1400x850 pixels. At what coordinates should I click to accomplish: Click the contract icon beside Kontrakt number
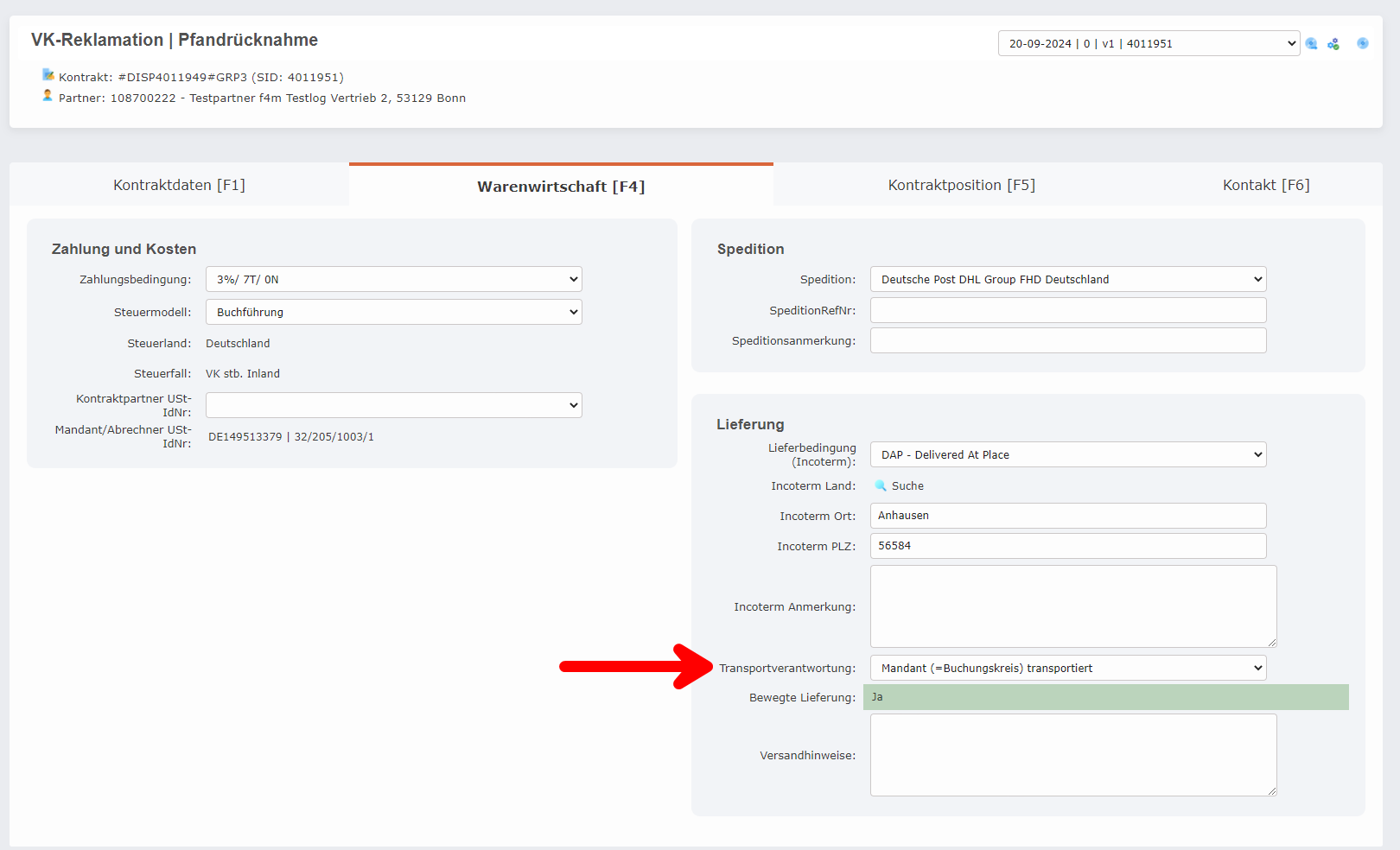[x=48, y=75]
